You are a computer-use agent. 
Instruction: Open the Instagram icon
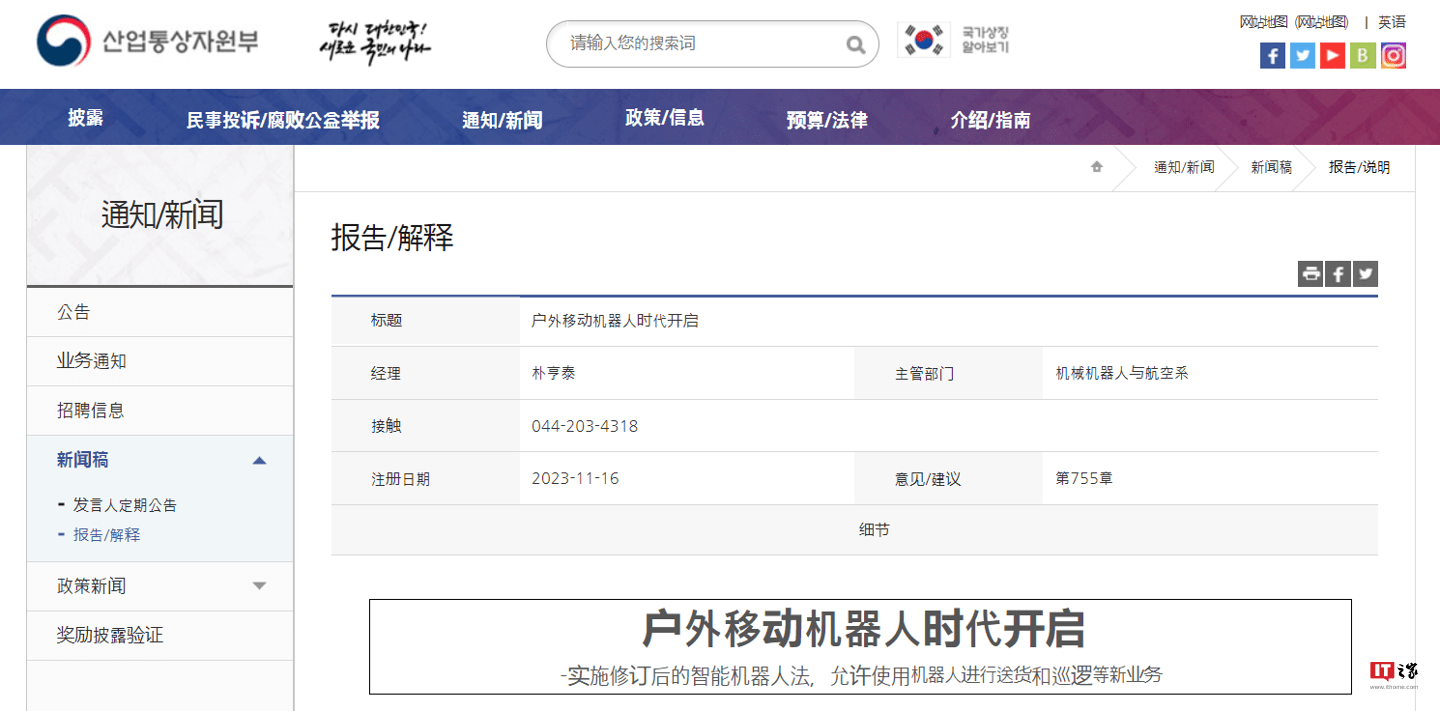pos(1393,55)
